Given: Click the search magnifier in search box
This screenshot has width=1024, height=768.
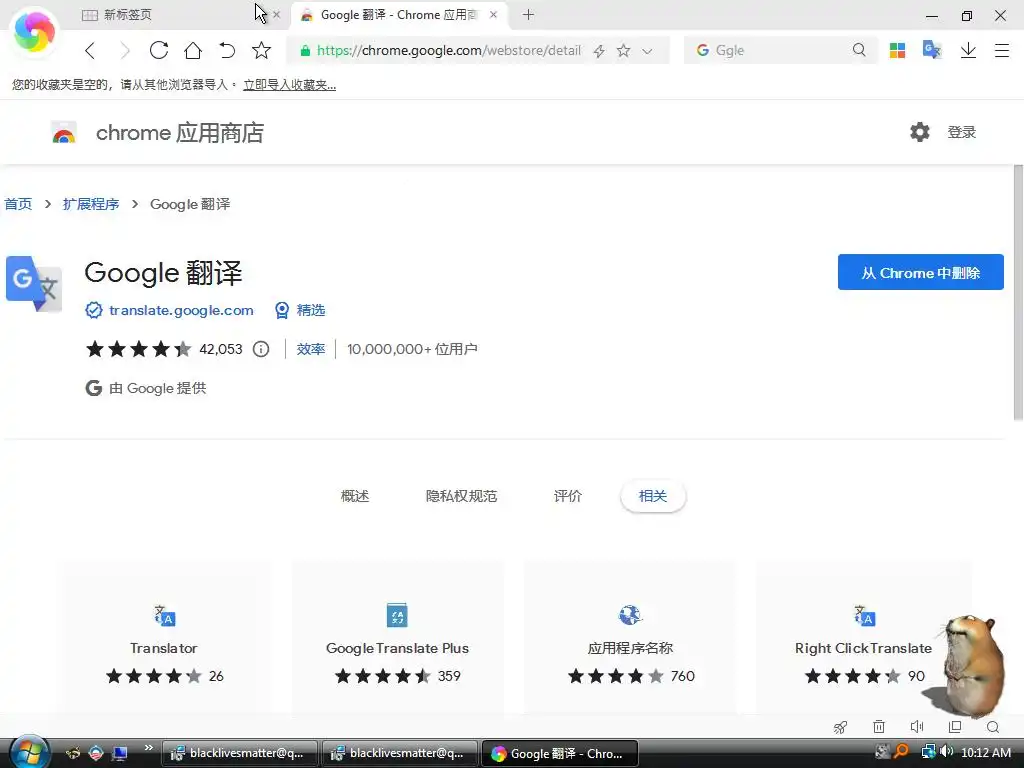Looking at the screenshot, I should [x=859, y=50].
